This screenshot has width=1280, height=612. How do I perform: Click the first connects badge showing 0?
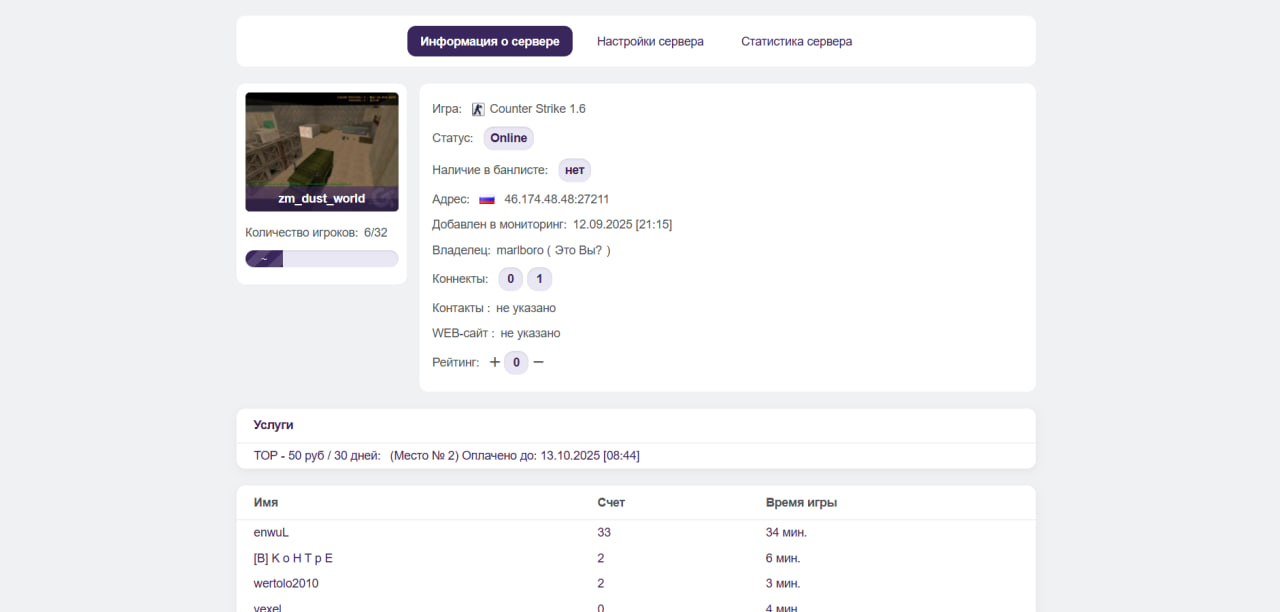pyautogui.click(x=510, y=279)
